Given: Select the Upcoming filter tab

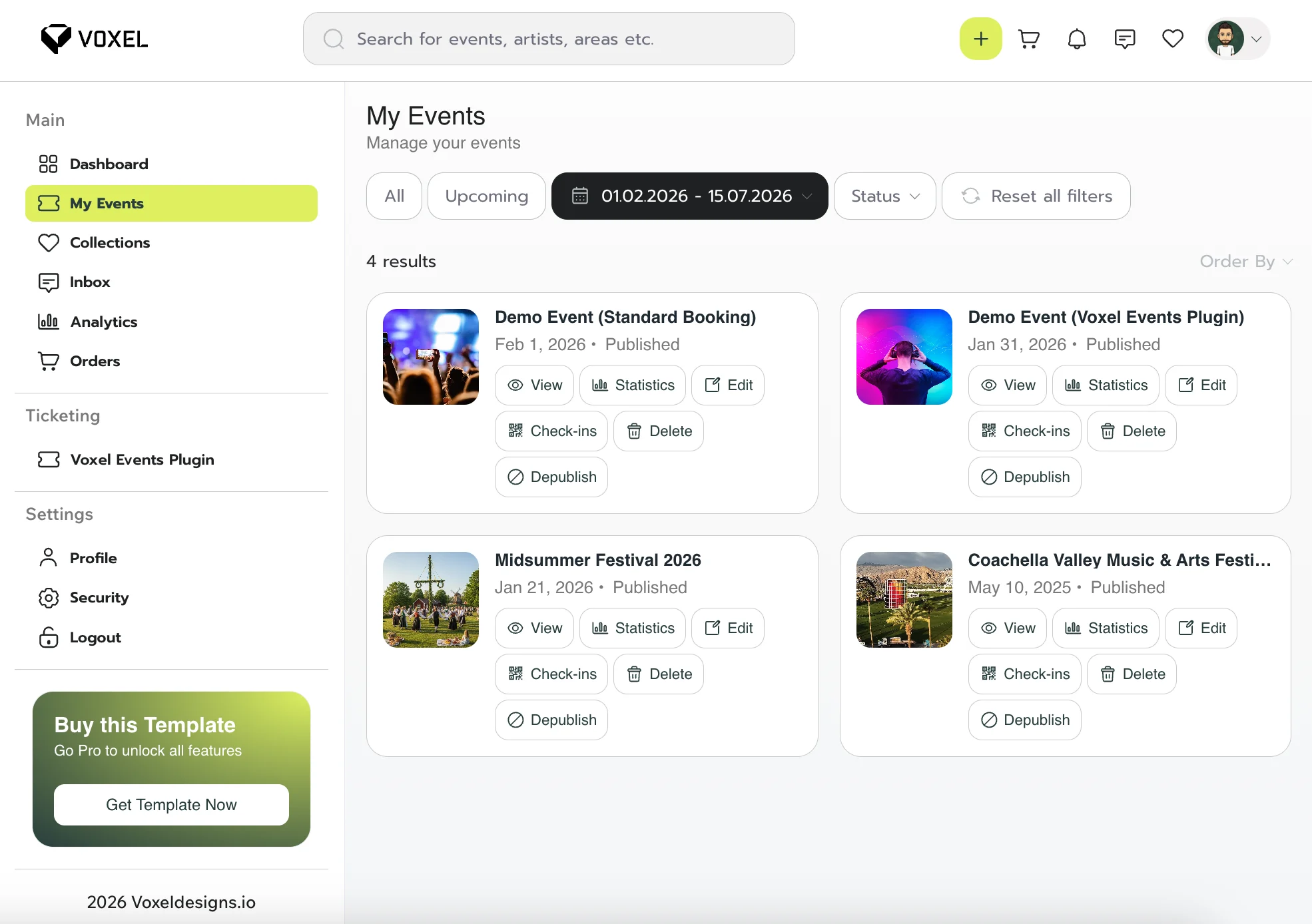Looking at the screenshot, I should [486, 196].
